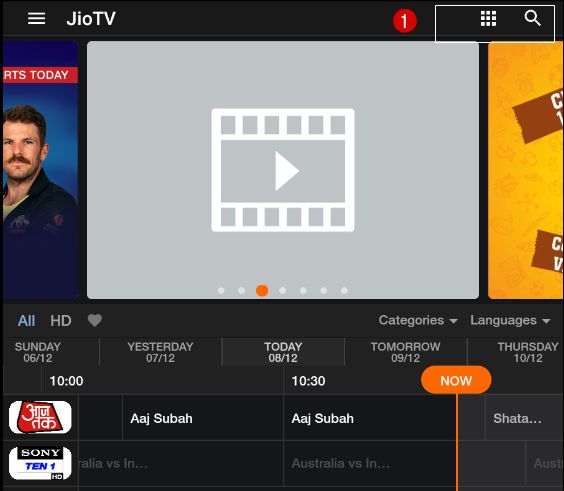
Task: Click the JioTV app title
Action: [x=91, y=19]
